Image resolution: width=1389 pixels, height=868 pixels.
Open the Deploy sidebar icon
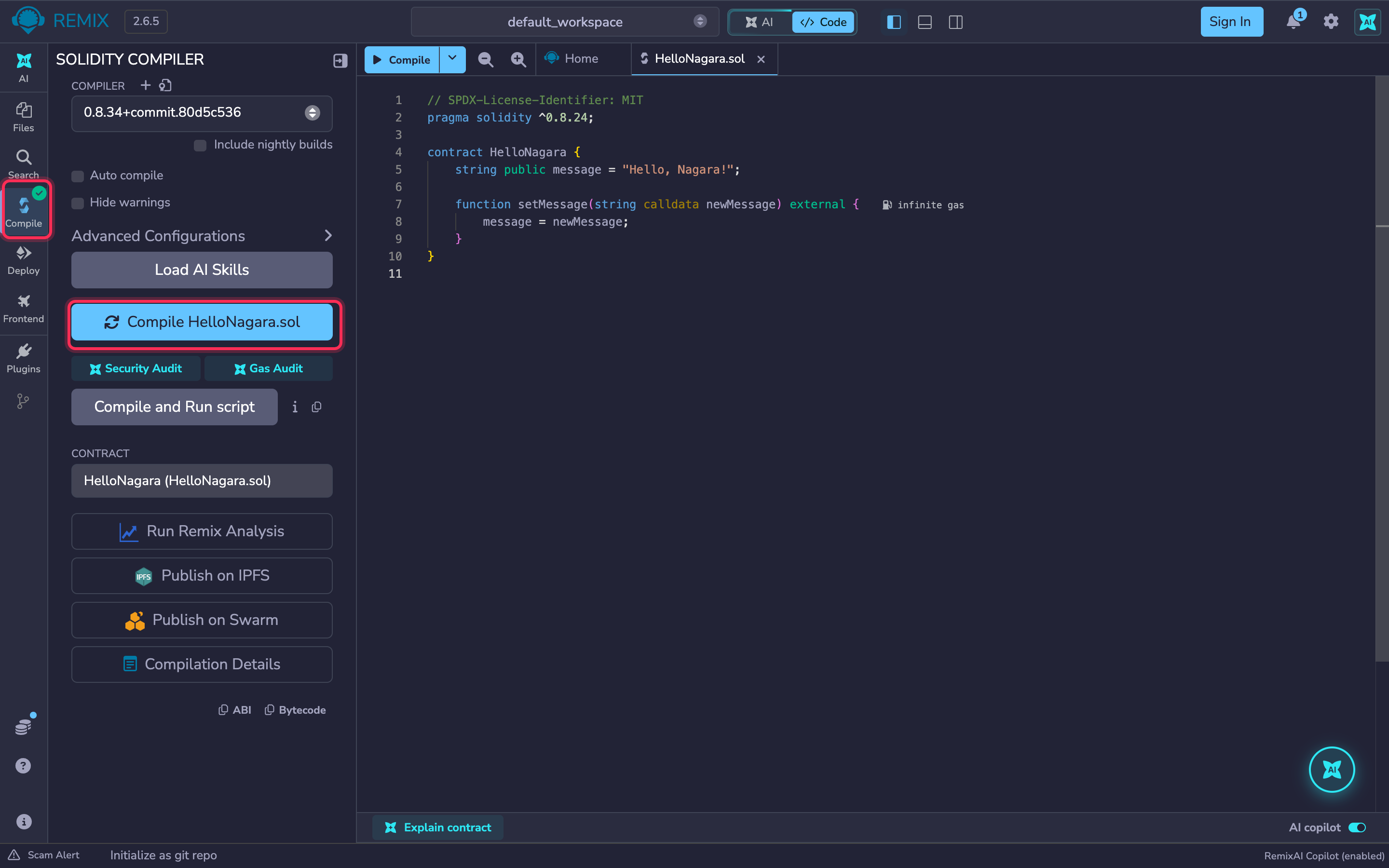pos(24,260)
